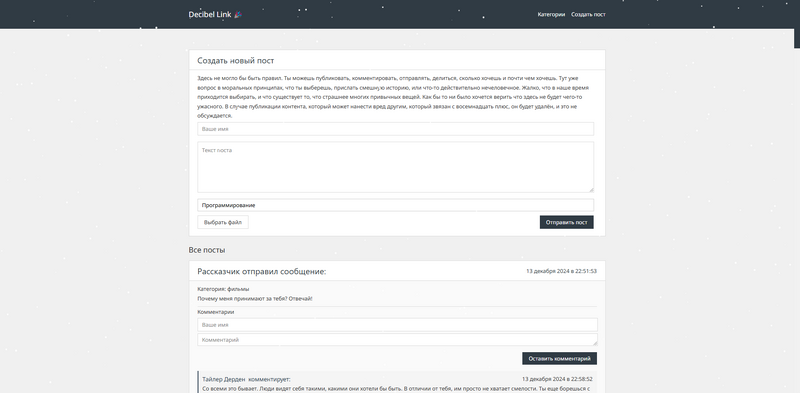Select the Все посты heading
800x393 pixels.
click(207, 250)
